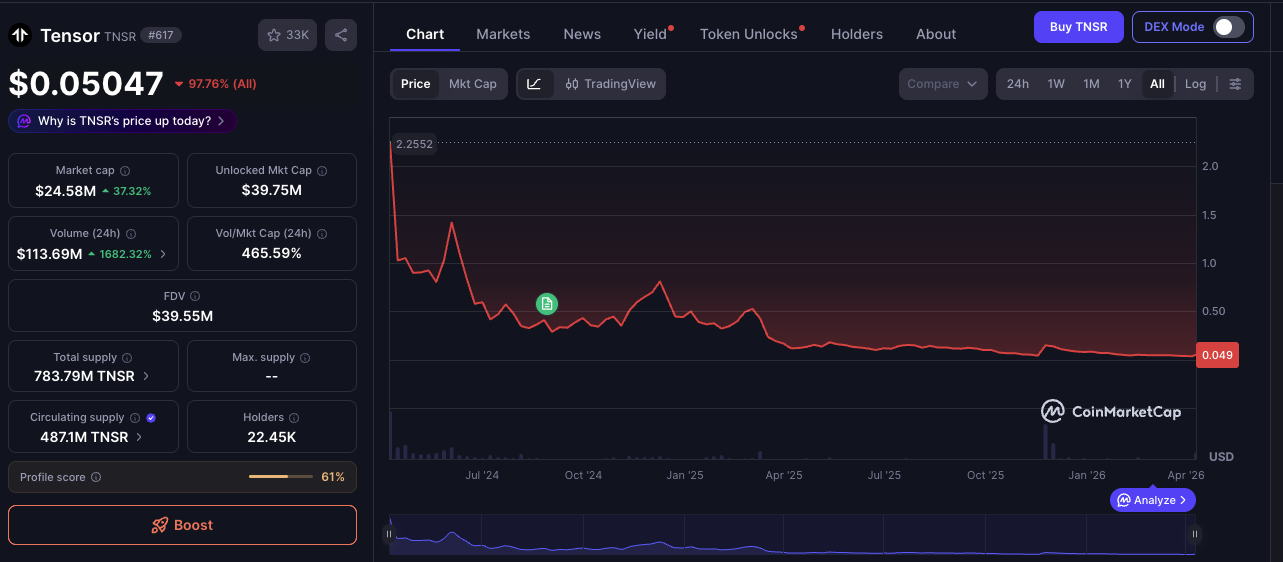Click the Profile score info icon

tap(96, 478)
